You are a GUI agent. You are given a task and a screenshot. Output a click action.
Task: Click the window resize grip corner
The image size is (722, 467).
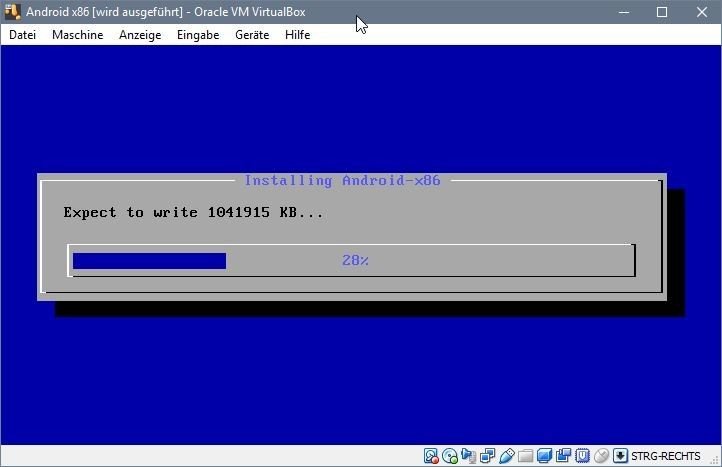coord(715,460)
